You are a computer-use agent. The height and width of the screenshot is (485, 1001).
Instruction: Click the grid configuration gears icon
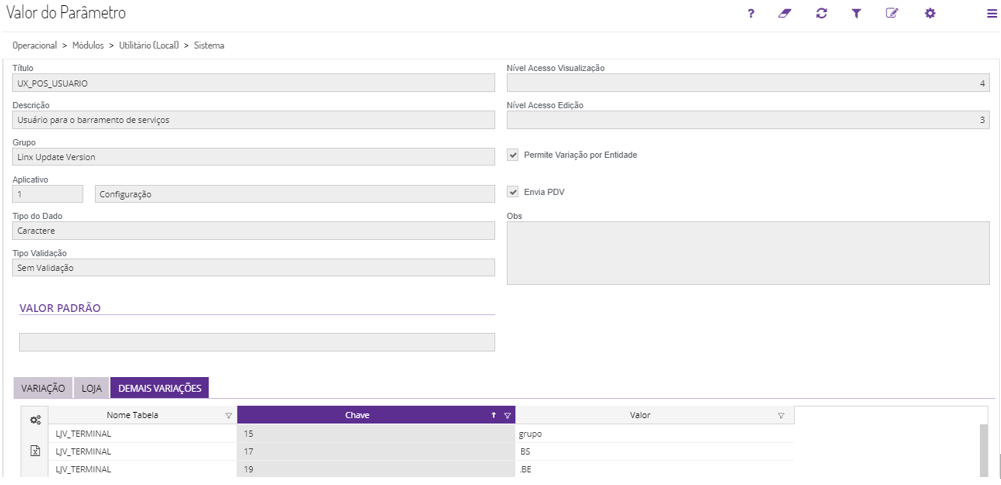click(36, 420)
